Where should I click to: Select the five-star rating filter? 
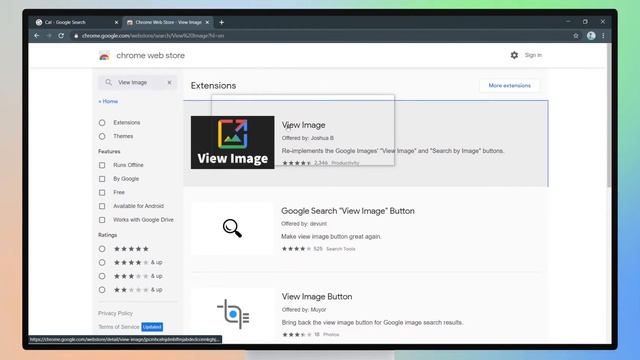[x=102, y=249]
